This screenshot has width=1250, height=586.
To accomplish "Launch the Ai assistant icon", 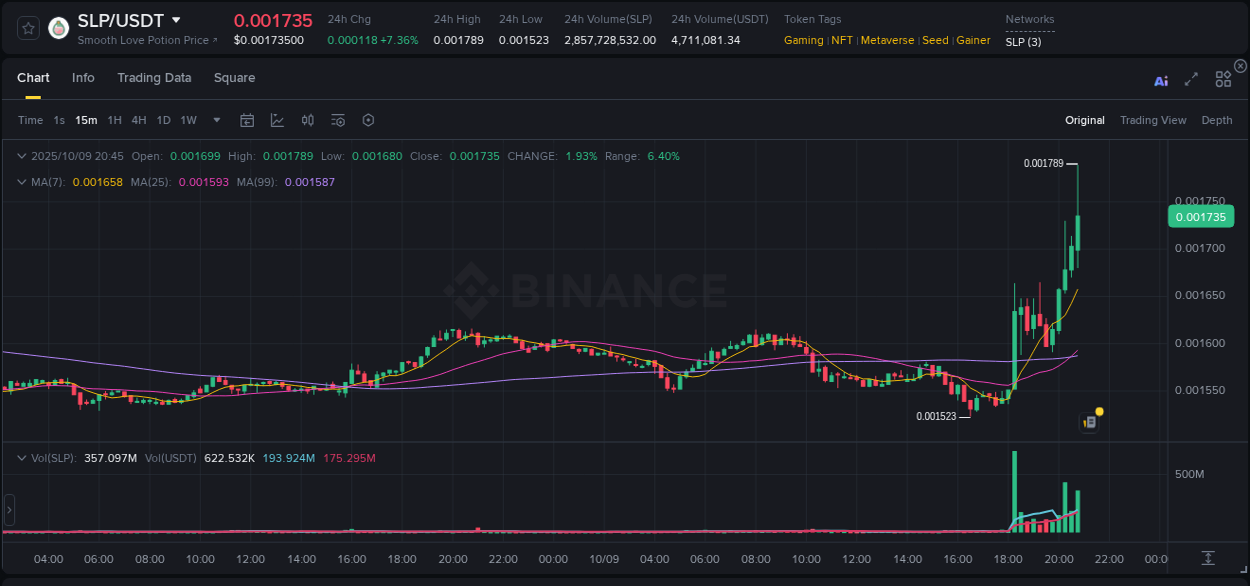I will tap(1161, 81).
